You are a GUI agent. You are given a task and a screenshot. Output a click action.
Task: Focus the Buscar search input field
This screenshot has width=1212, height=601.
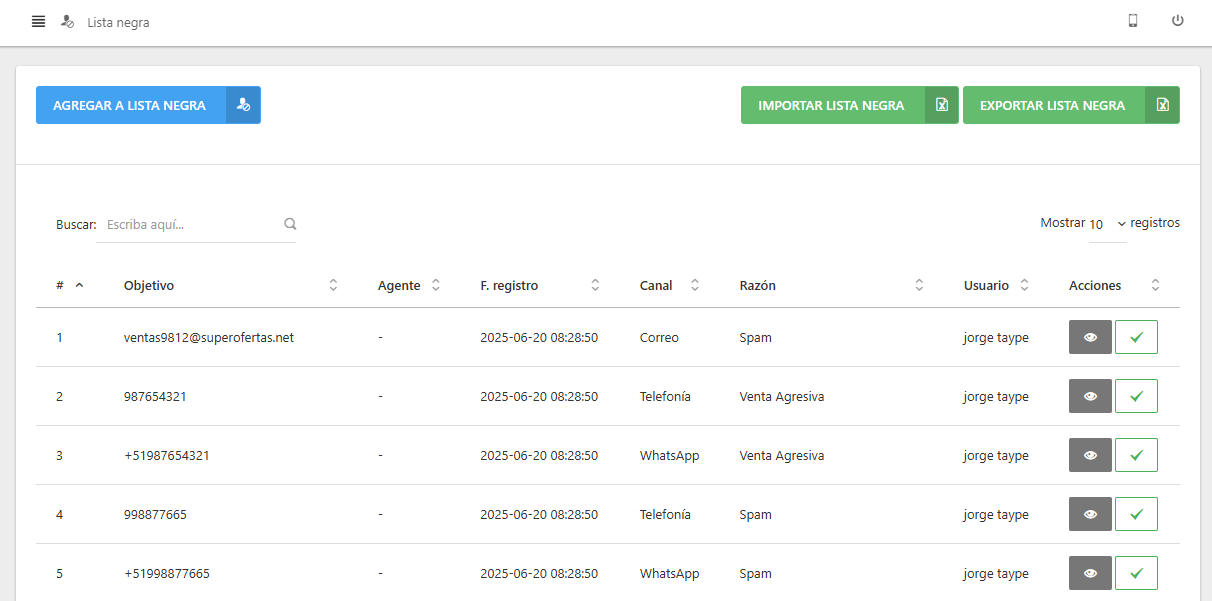(190, 225)
